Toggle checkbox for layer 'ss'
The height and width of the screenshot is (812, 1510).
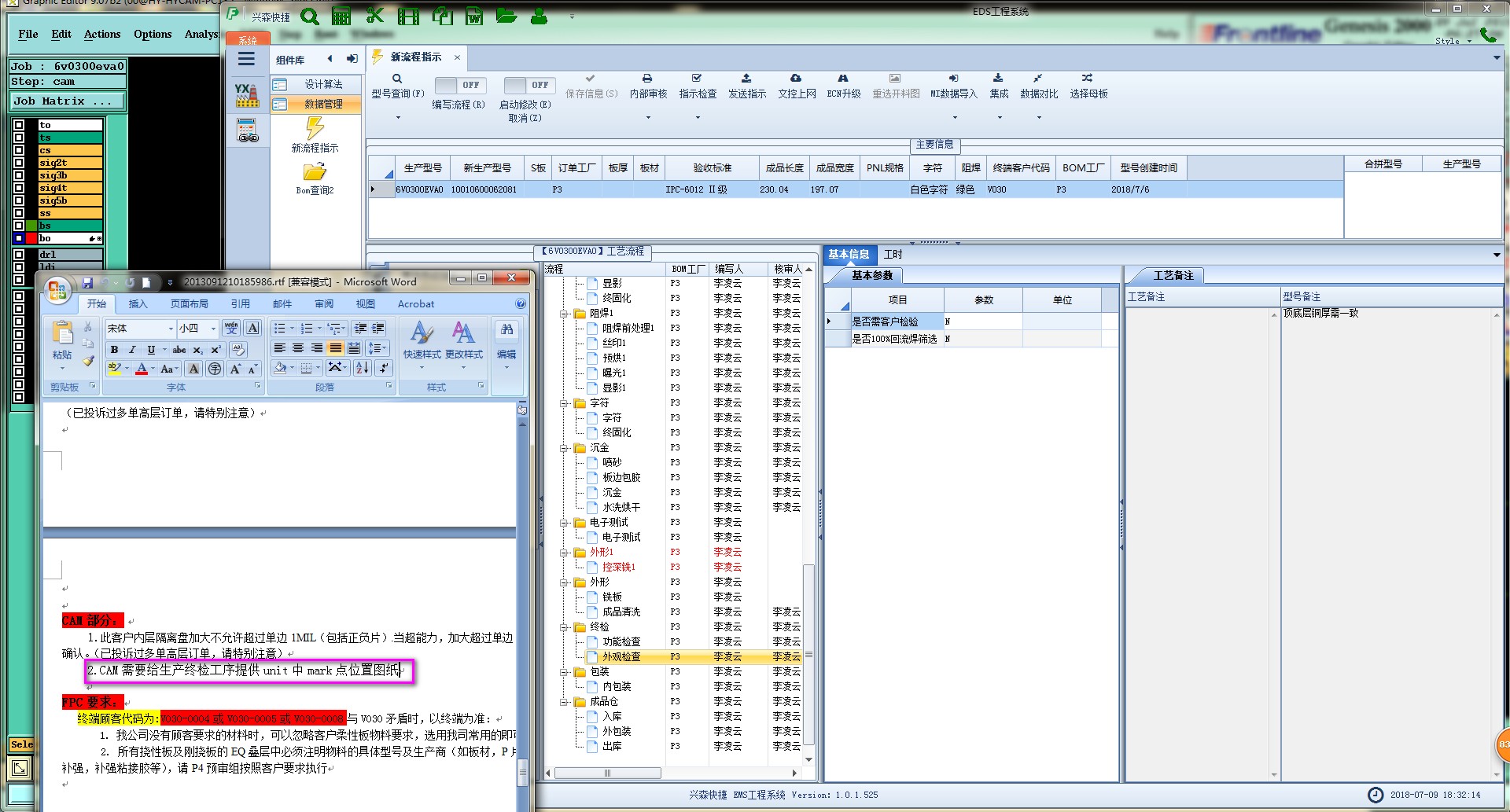(x=19, y=213)
